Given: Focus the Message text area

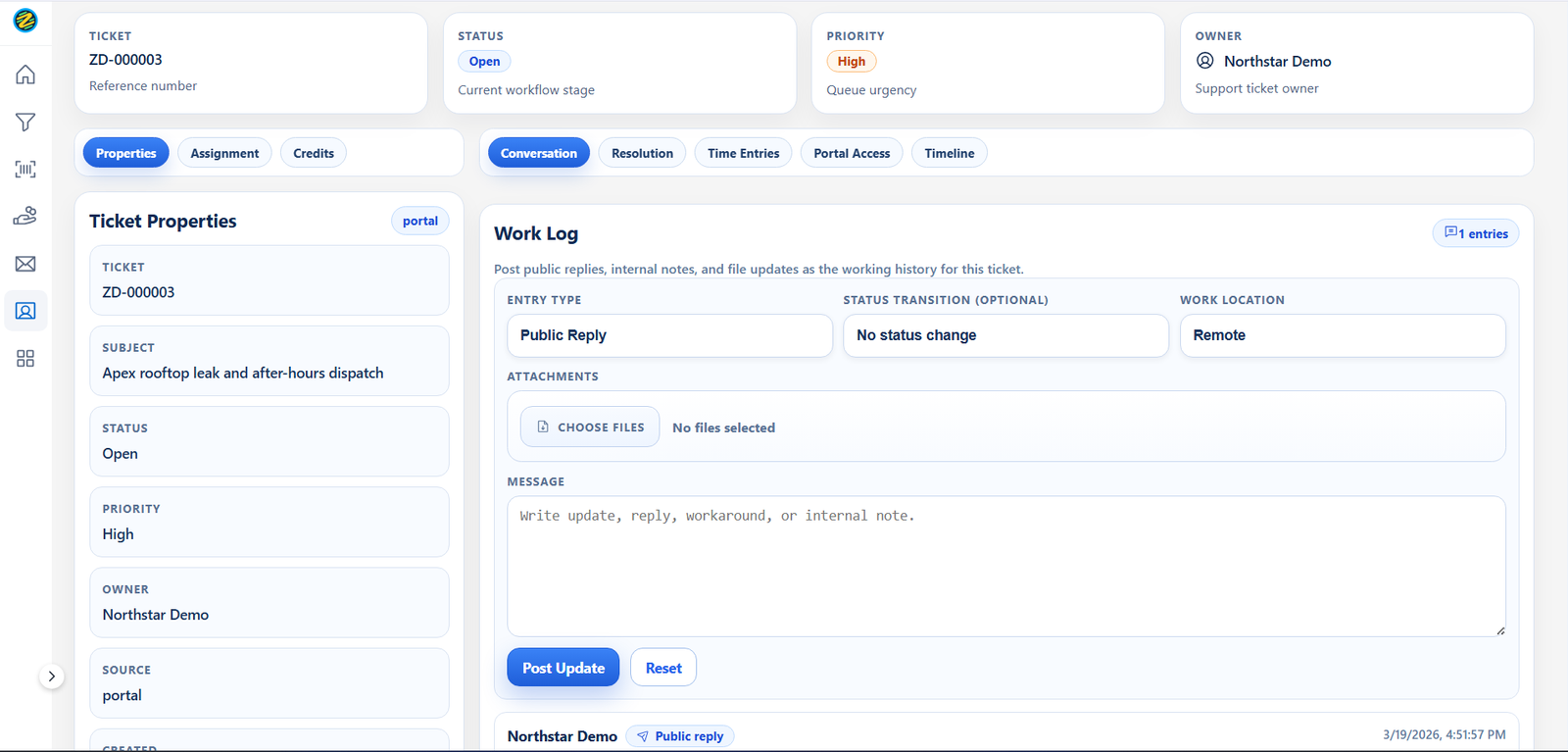Looking at the screenshot, I should pos(1006,566).
